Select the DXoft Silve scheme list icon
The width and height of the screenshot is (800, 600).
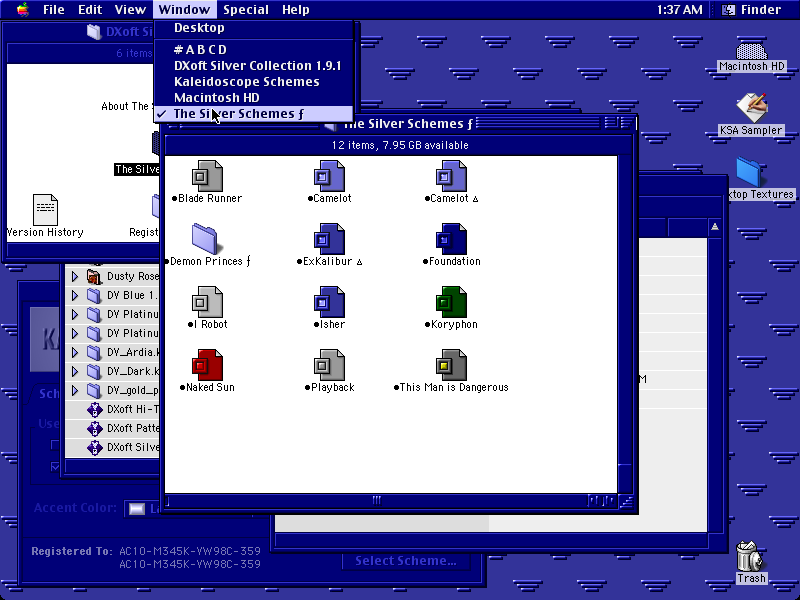tap(94, 447)
